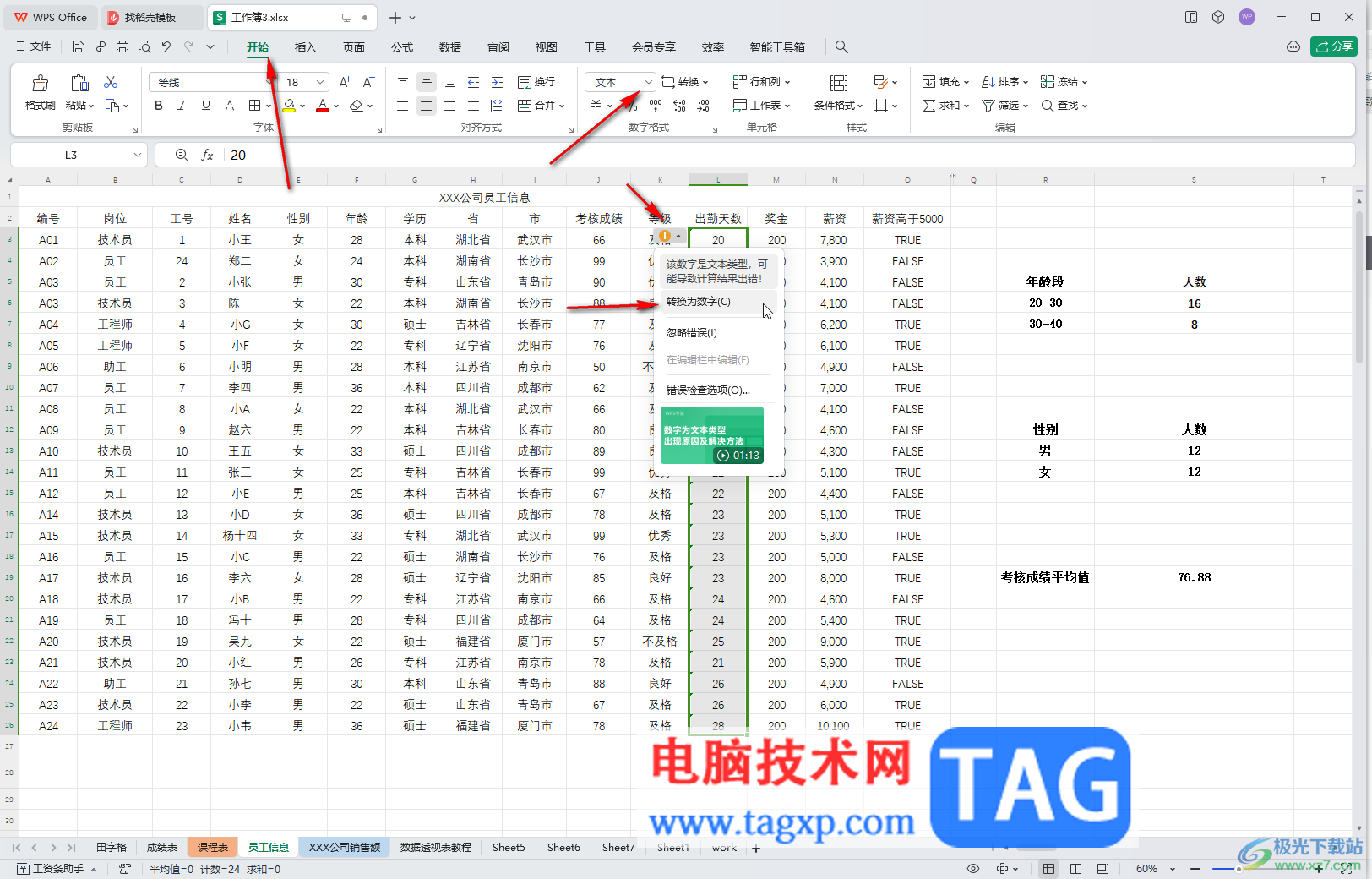
Task: Expand the Name Box L3 dropdown
Action: 137,155
